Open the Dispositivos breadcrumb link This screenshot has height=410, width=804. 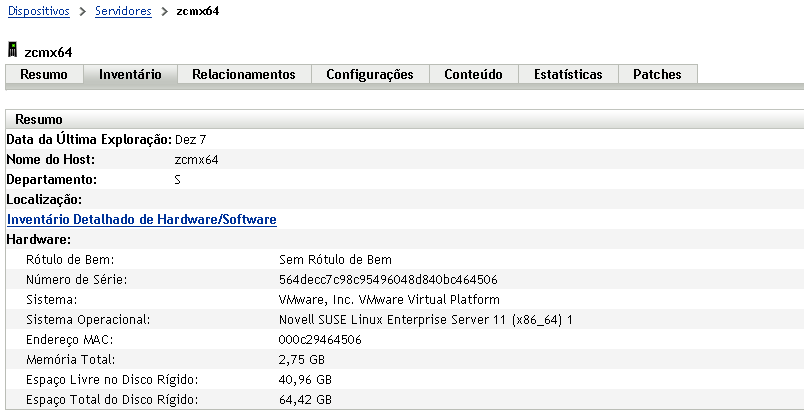click(39, 11)
